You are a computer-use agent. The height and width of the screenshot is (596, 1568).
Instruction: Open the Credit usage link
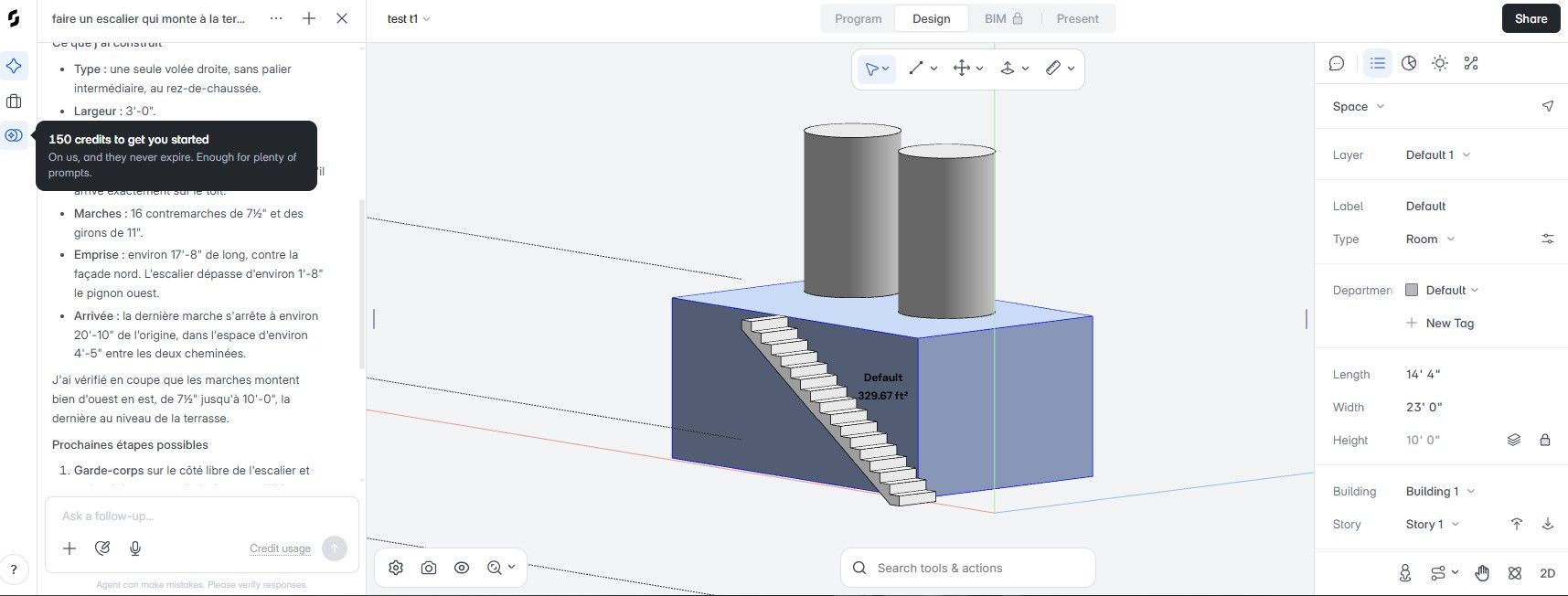(280, 548)
